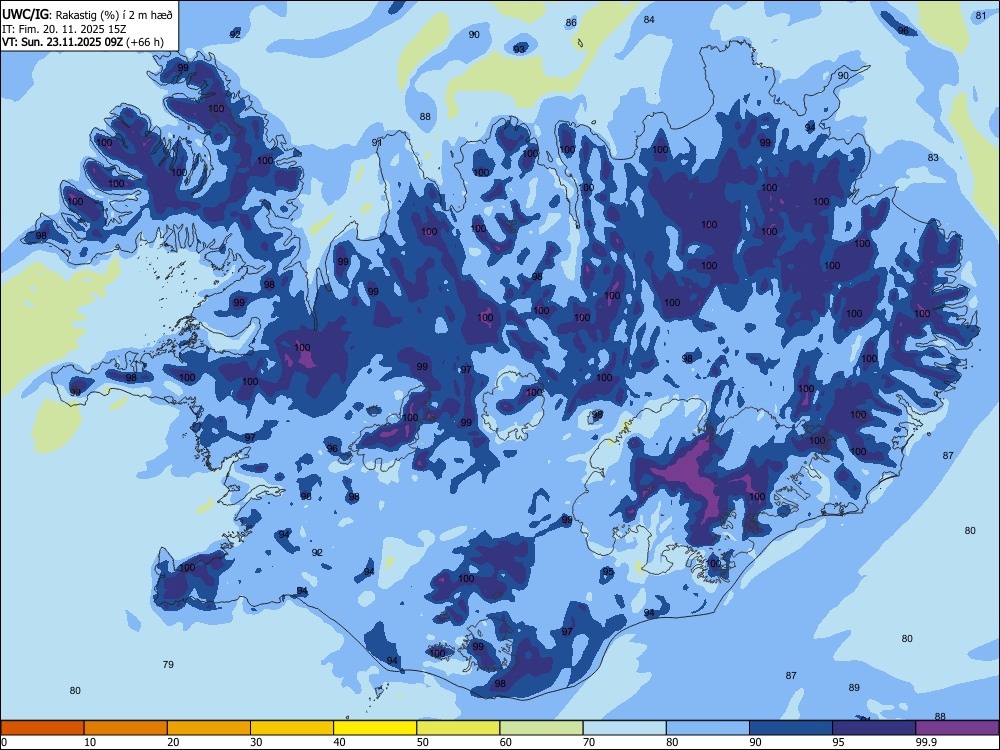This screenshot has height=750, width=1000.
Task: Select the '10' tick label on the color scale
Action: tap(90, 742)
